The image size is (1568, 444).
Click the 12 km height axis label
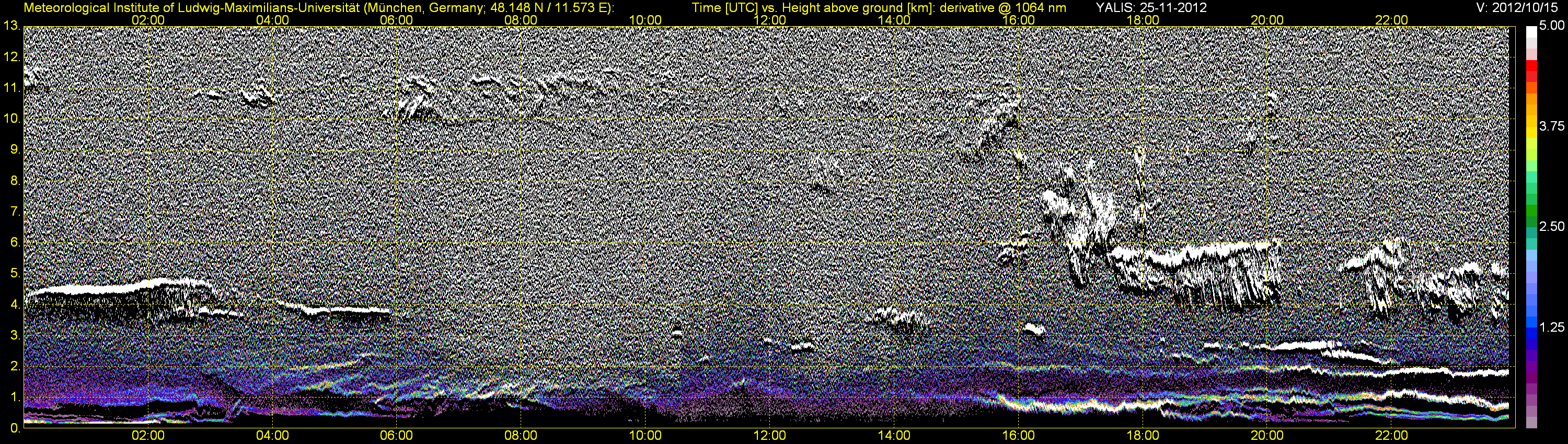click(x=11, y=57)
